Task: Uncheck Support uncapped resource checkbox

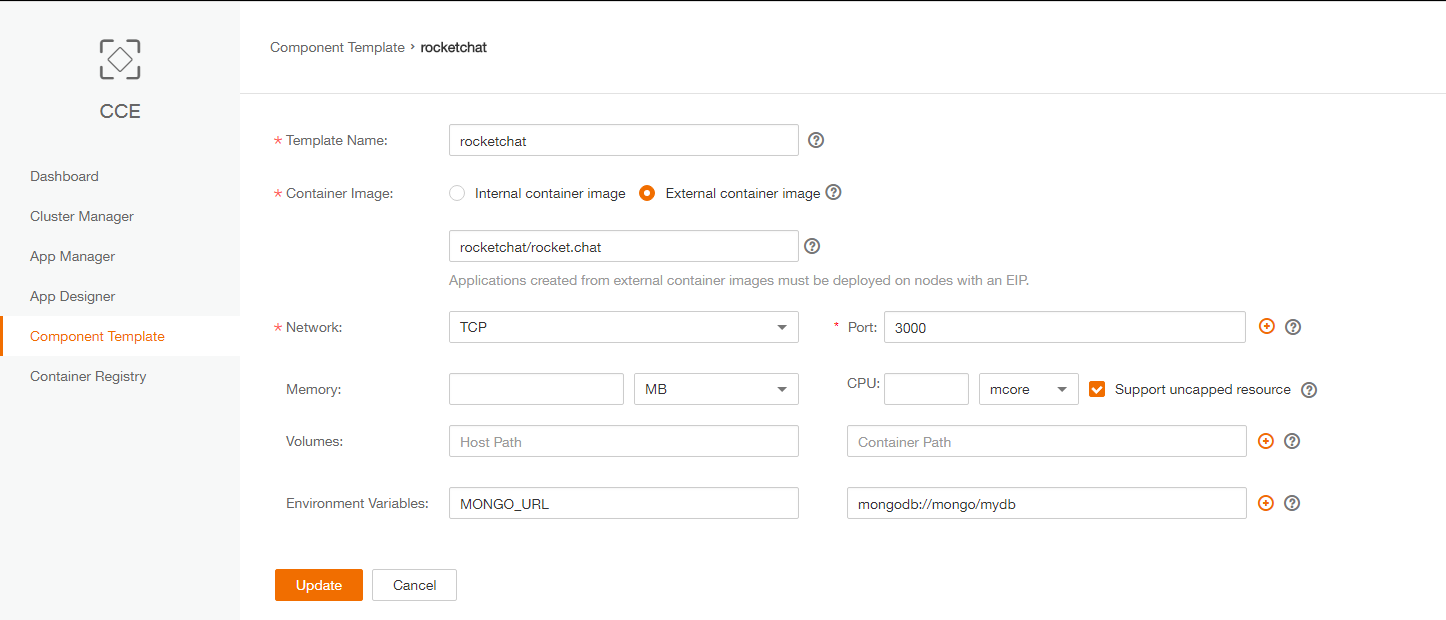Action: pyautogui.click(x=1097, y=389)
